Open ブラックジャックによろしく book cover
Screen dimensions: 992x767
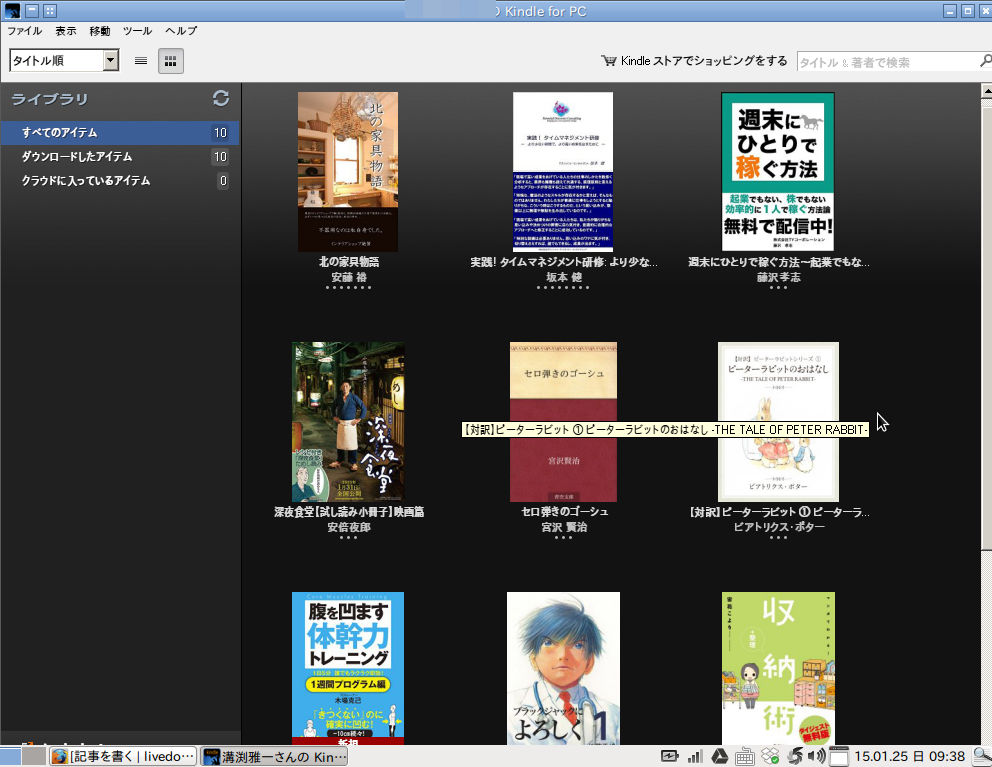click(563, 668)
